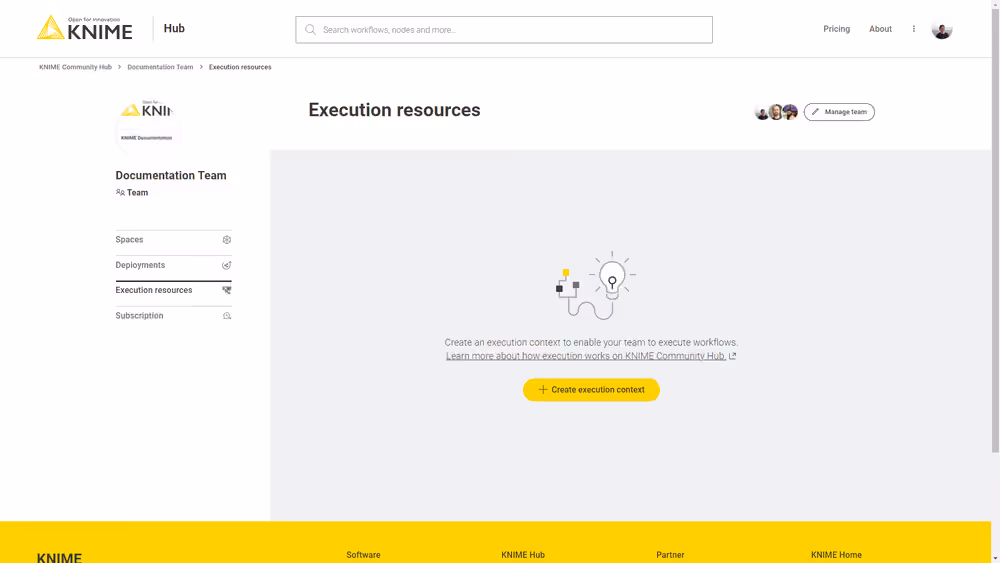
Task: Click the Execution resources breadcrumb
Action: [x=240, y=67]
